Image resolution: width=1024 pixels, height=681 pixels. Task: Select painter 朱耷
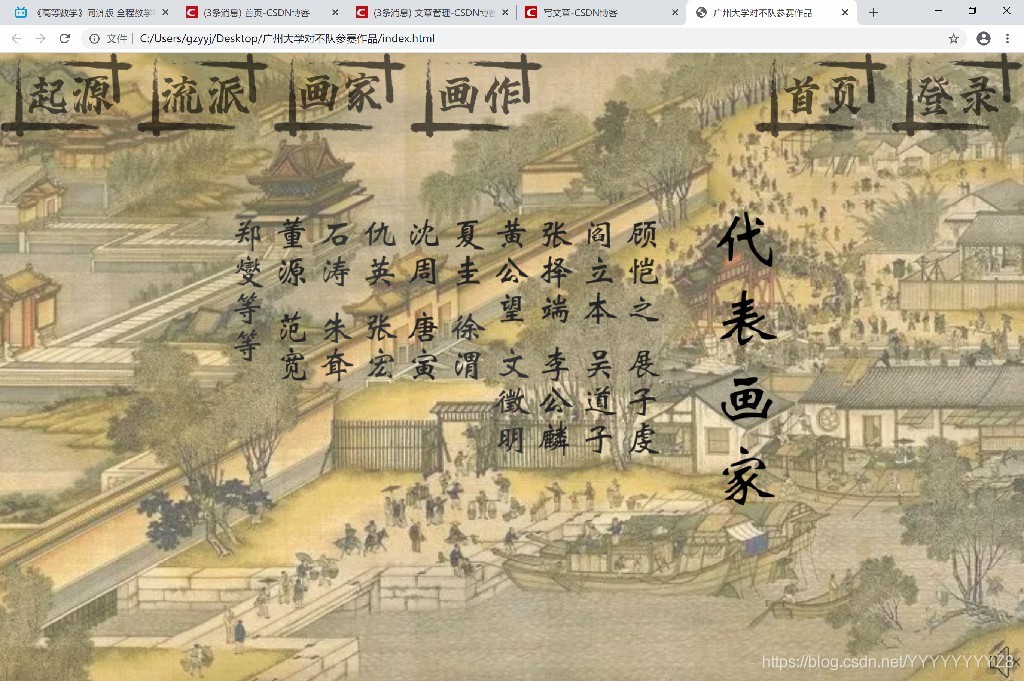336,347
